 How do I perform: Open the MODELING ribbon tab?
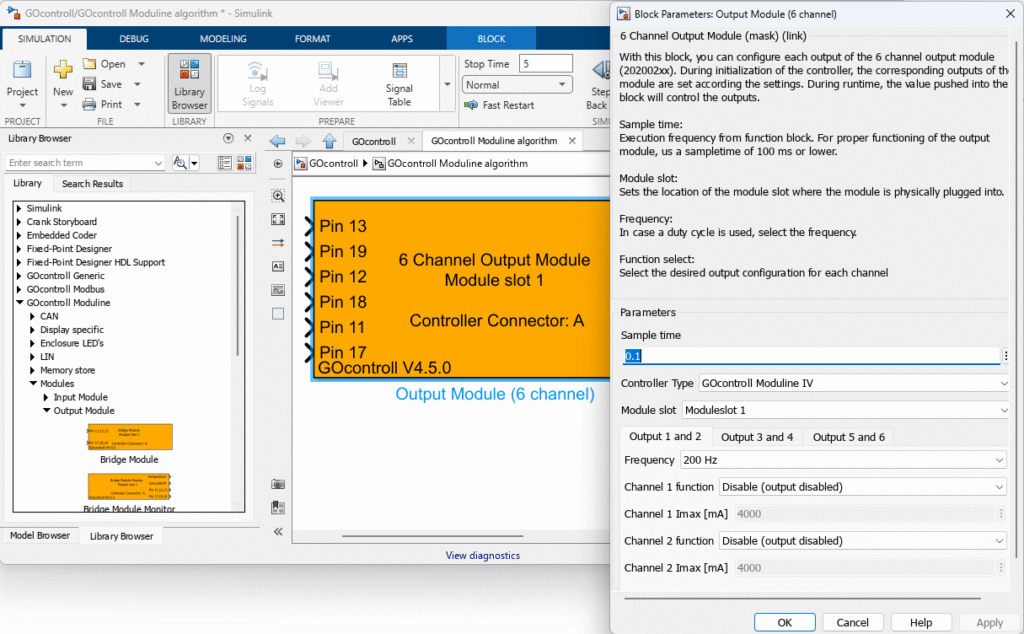click(x=223, y=39)
